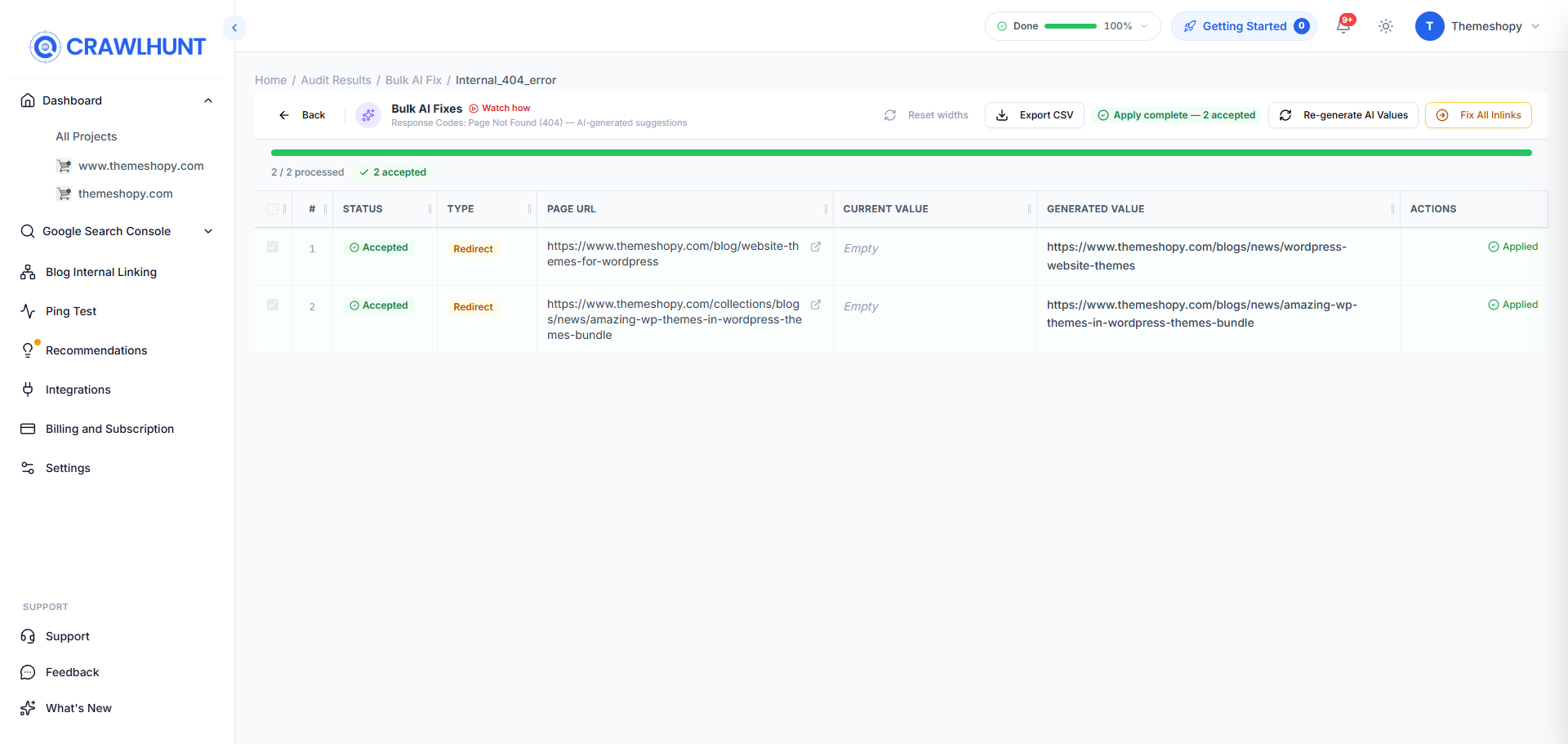1568x744 pixels.
Task: Click Accepted badge in row 1
Action: click(378, 247)
